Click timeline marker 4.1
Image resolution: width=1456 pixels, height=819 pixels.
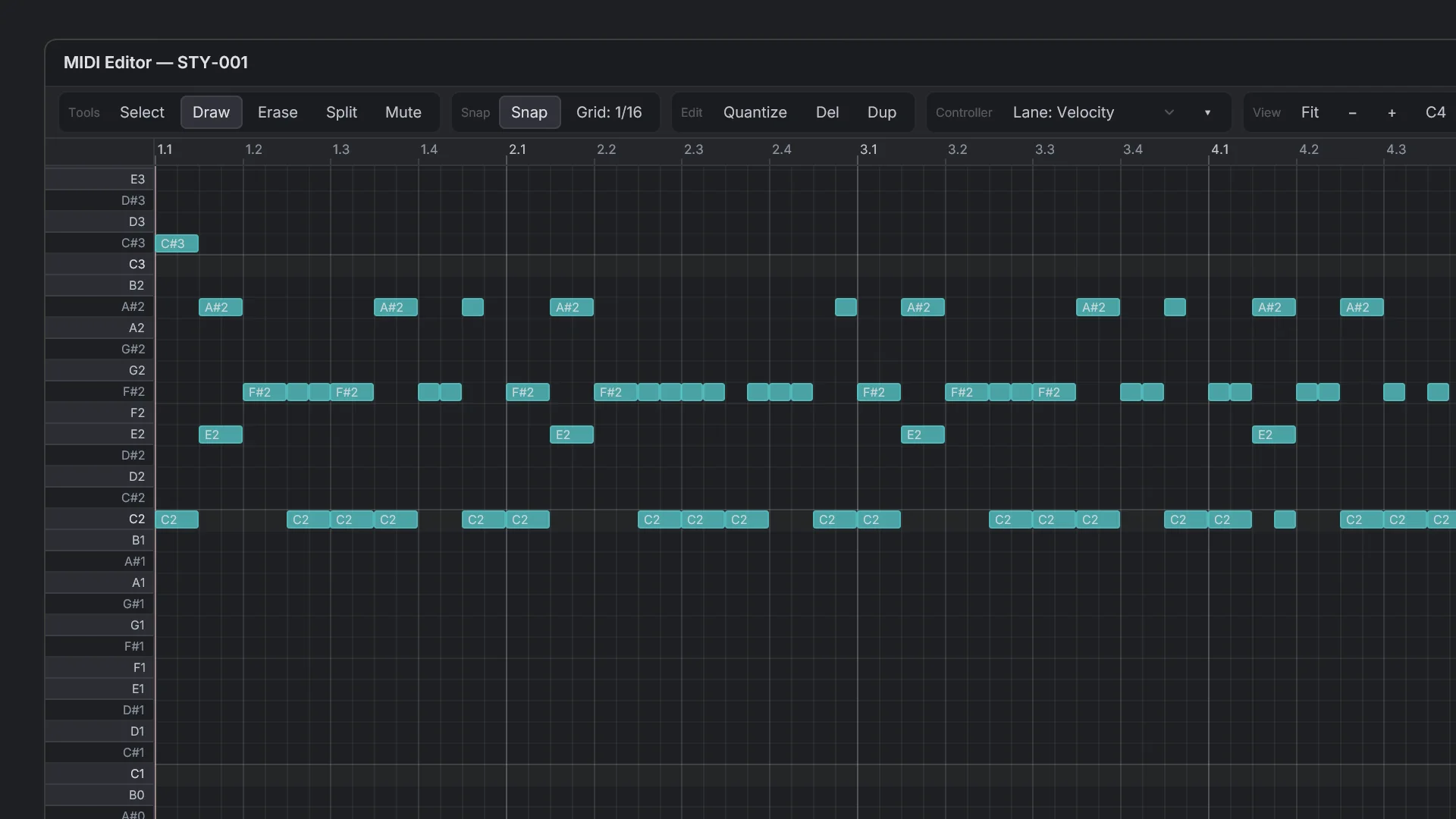coord(1219,149)
